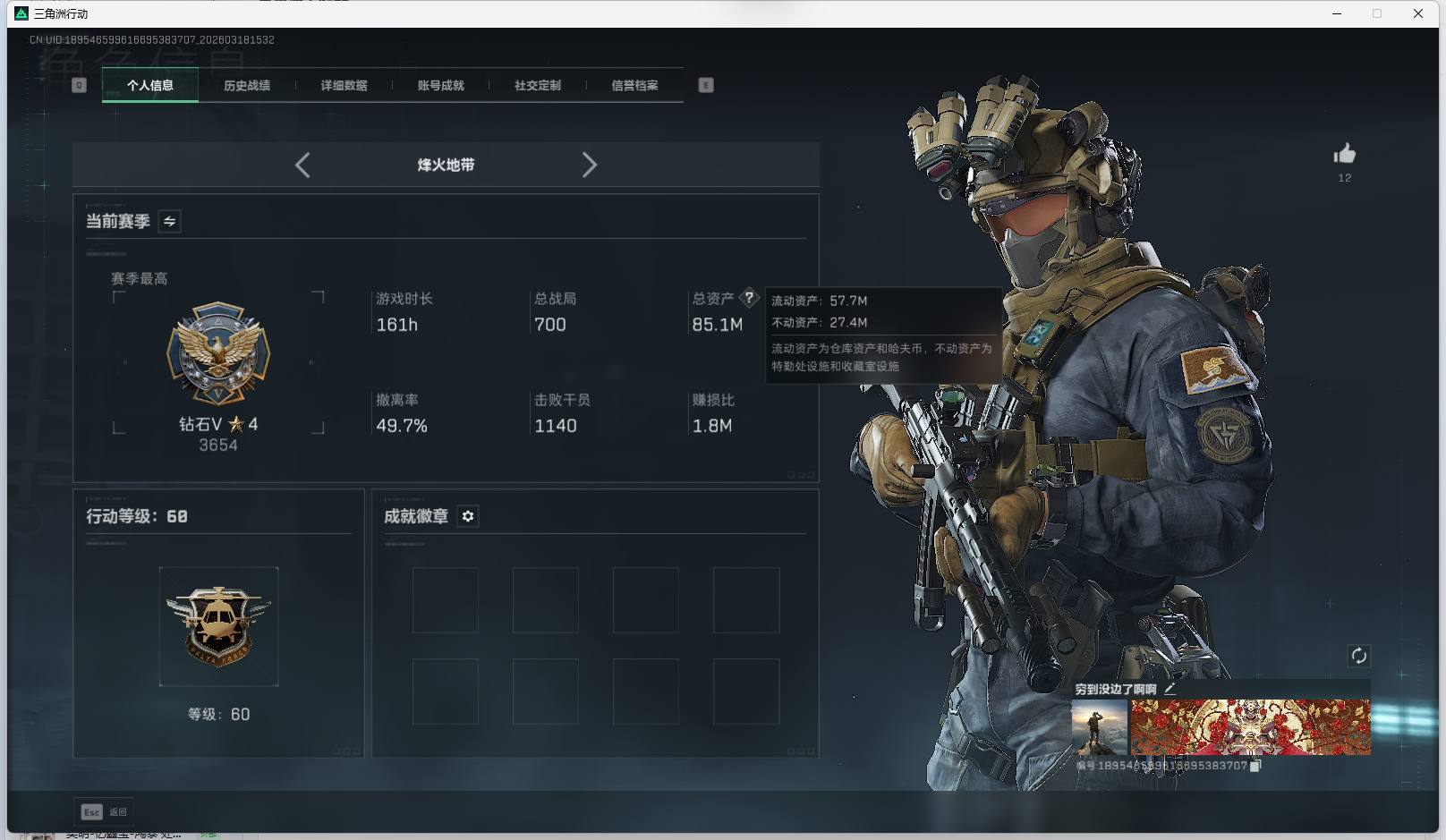This screenshot has width=1446, height=840.
Task: Click the player avatar thumbnail near the nameplate
Action: [x=1100, y=725]
